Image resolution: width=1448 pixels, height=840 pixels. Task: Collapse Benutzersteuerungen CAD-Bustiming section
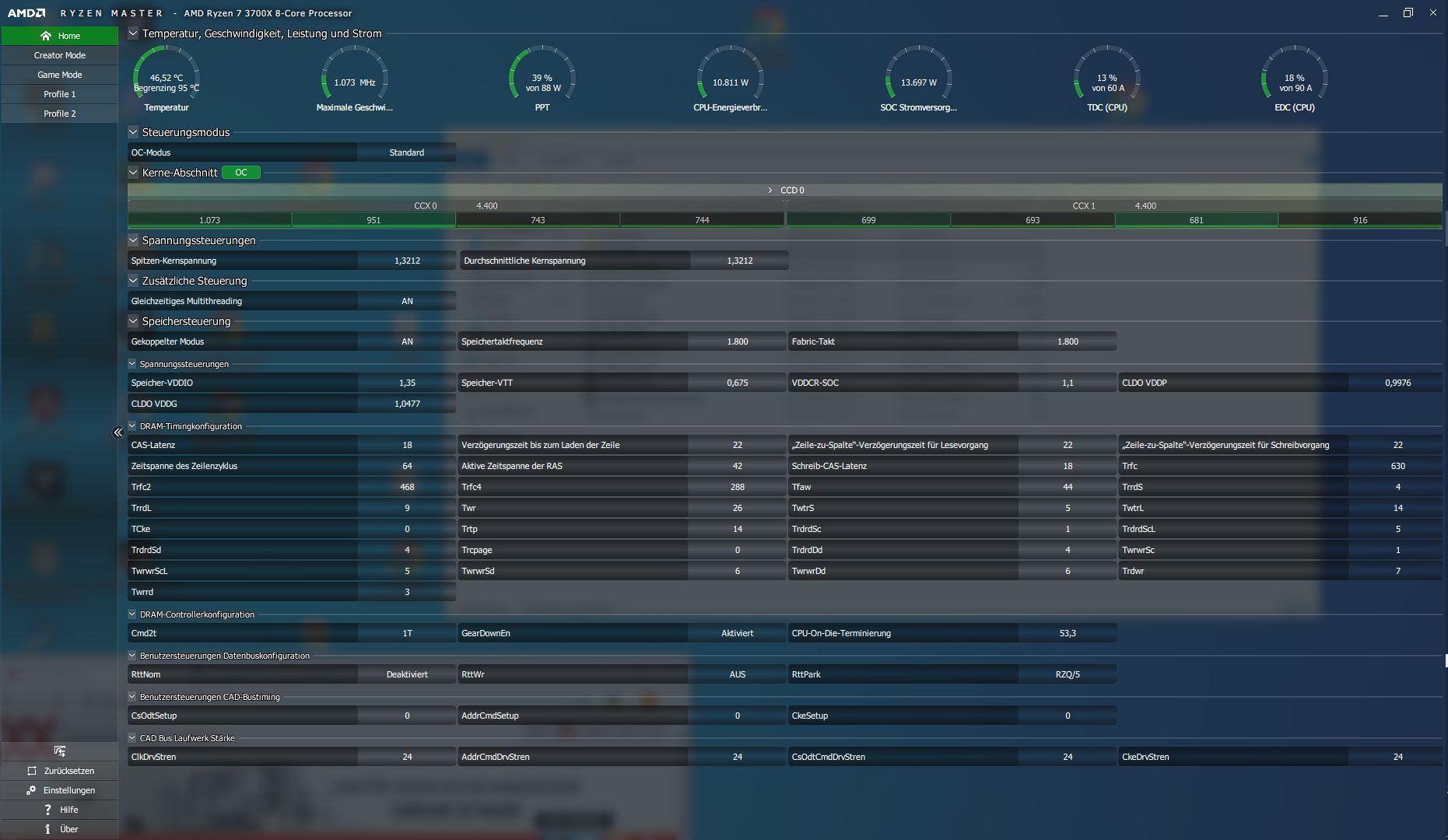point(132,697)
